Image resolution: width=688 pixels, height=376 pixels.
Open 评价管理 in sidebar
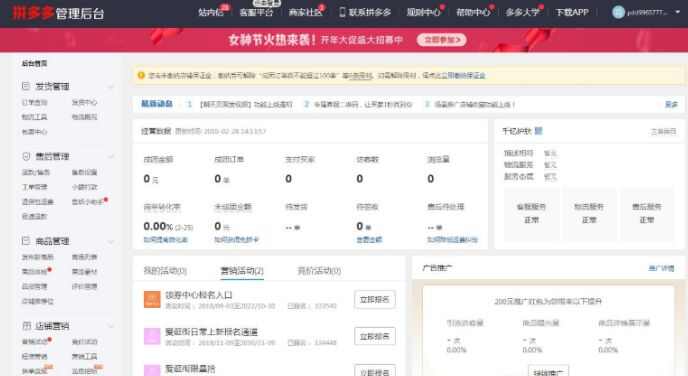(84, 286)
